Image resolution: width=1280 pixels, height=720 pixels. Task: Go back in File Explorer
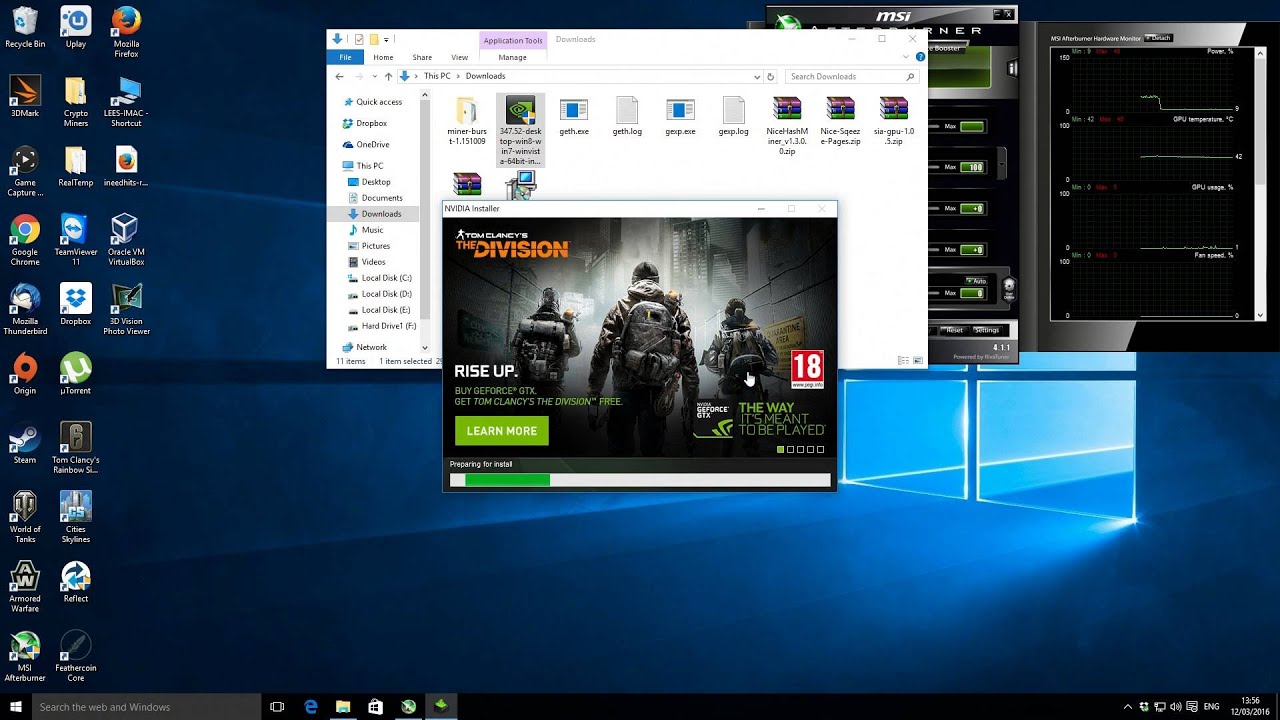pyautogui.click(x=340, y=76)
